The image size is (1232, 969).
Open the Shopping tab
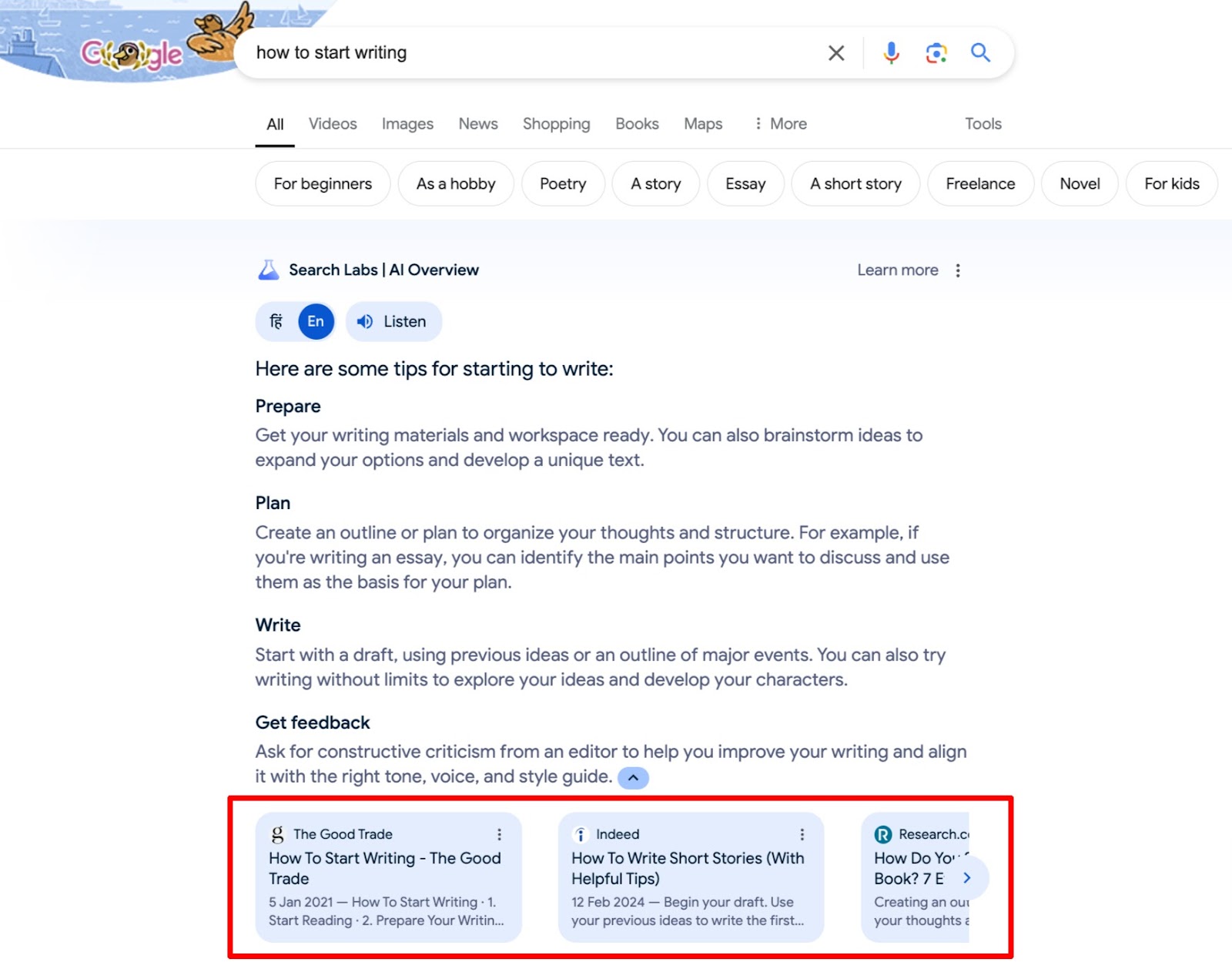point(556,124)
